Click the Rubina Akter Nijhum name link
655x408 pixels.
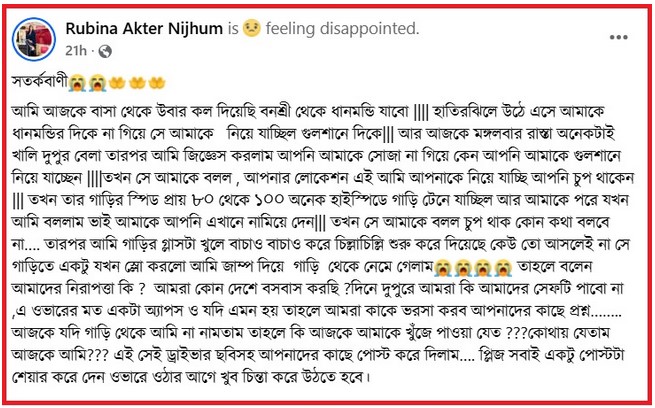[144, 28]
